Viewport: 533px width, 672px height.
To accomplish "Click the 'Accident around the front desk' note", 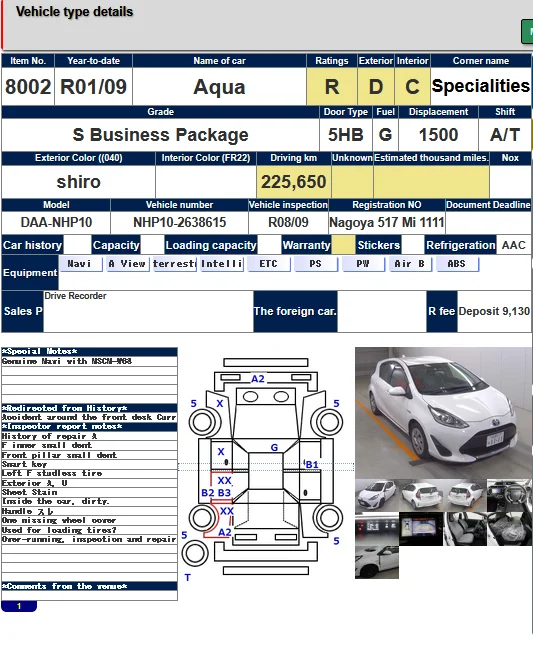I will coord(90,417).
